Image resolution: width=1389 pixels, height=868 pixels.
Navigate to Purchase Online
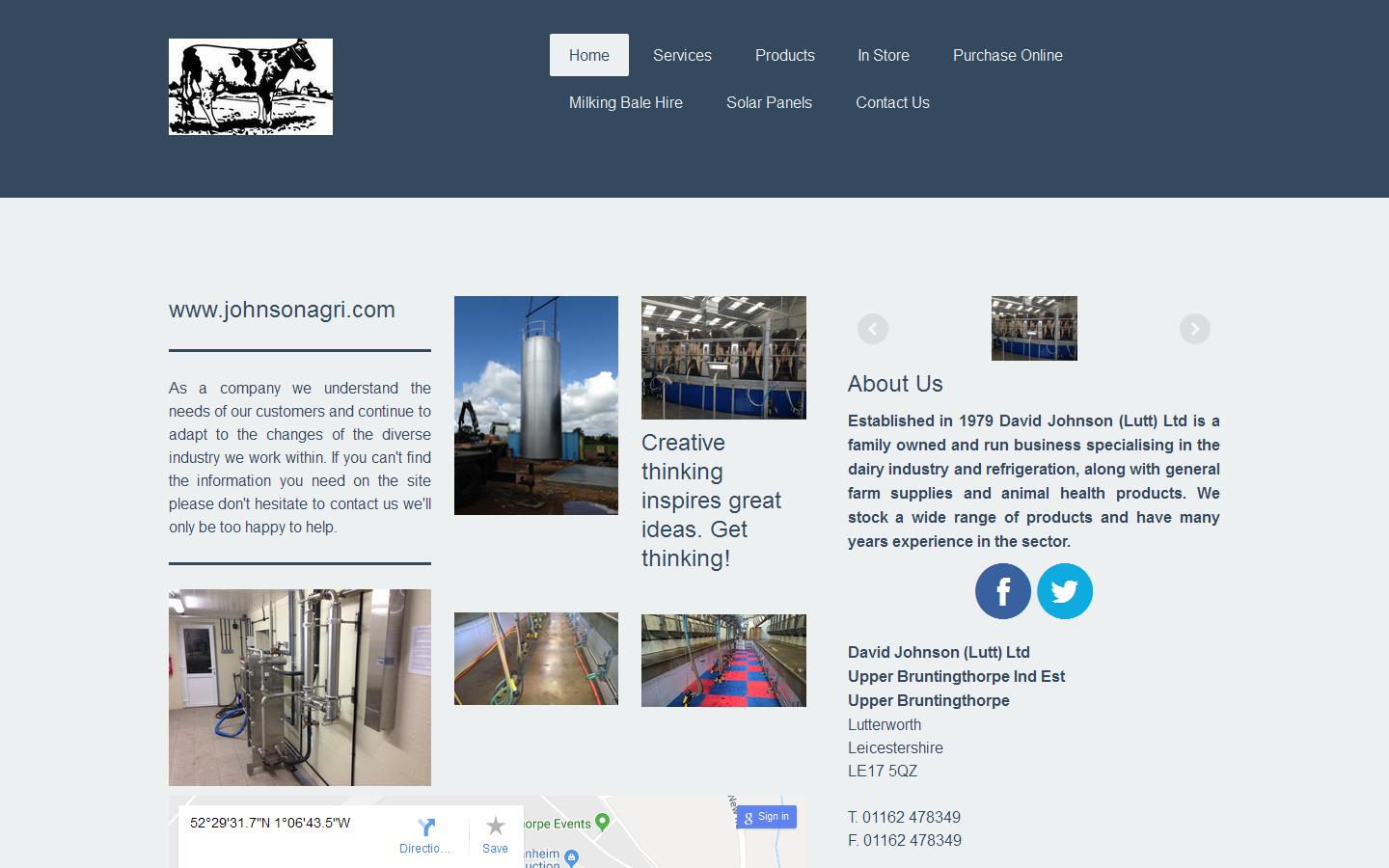[1007, 55]
